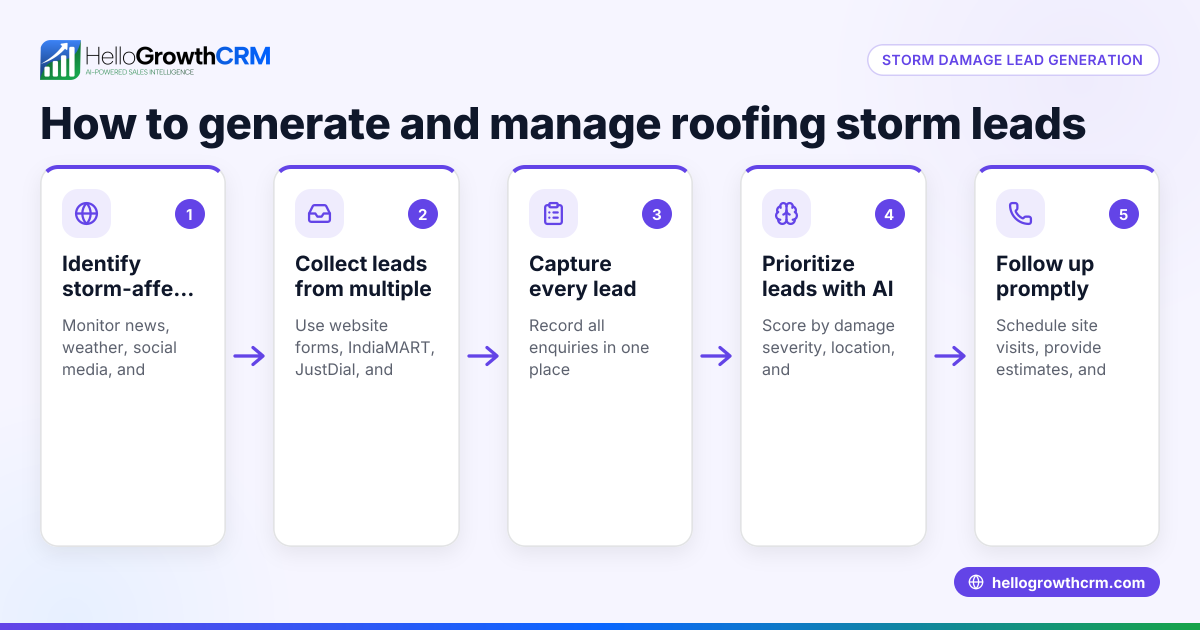Click the HelloGrowthCRM brand name text

[x=178, y=56]
